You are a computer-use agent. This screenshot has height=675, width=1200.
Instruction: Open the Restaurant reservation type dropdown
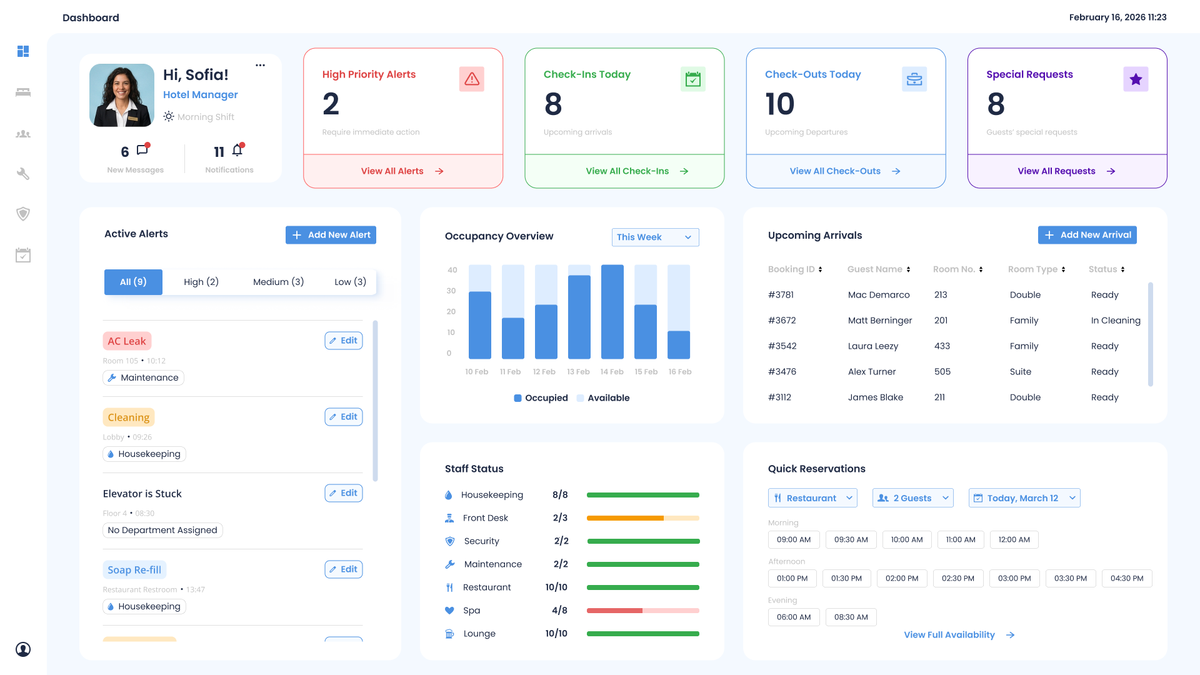click(813, 498)
